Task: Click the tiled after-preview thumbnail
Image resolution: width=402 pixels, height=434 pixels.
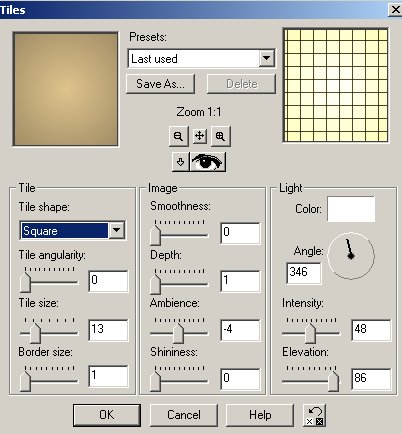Action: click(x=336, y=86)
